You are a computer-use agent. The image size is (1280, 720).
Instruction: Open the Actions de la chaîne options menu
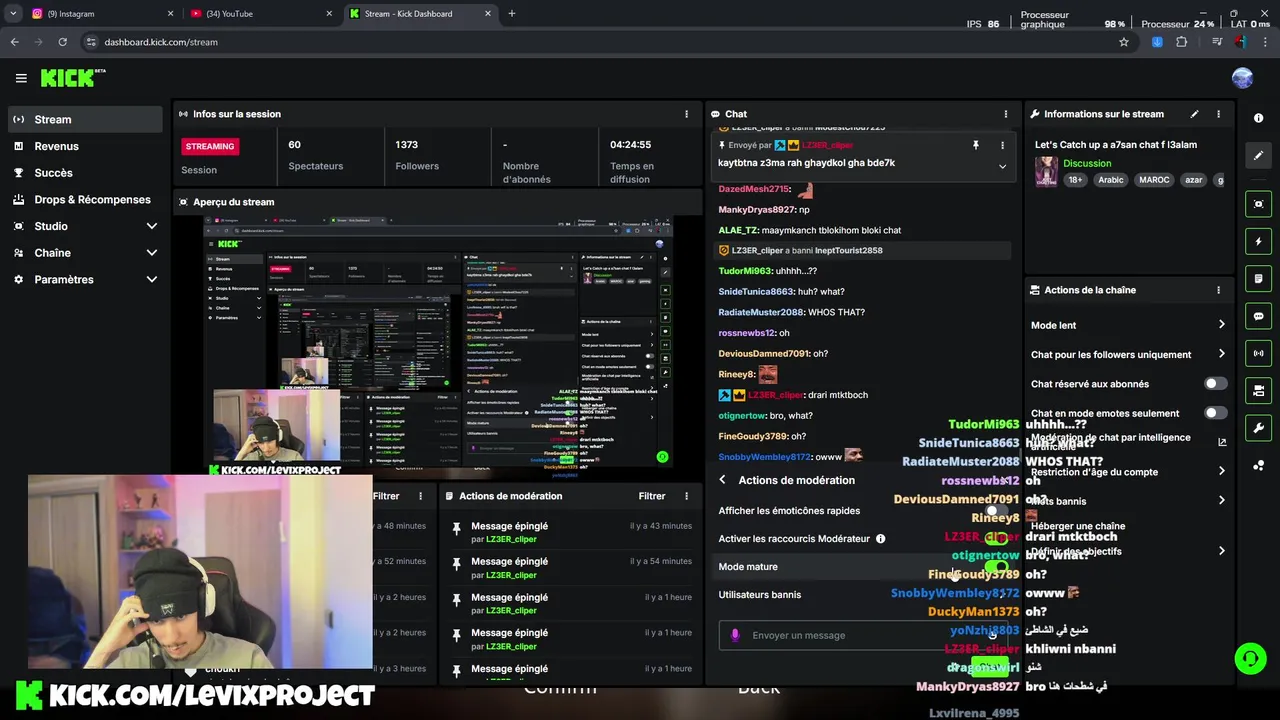click(1218, 290)
